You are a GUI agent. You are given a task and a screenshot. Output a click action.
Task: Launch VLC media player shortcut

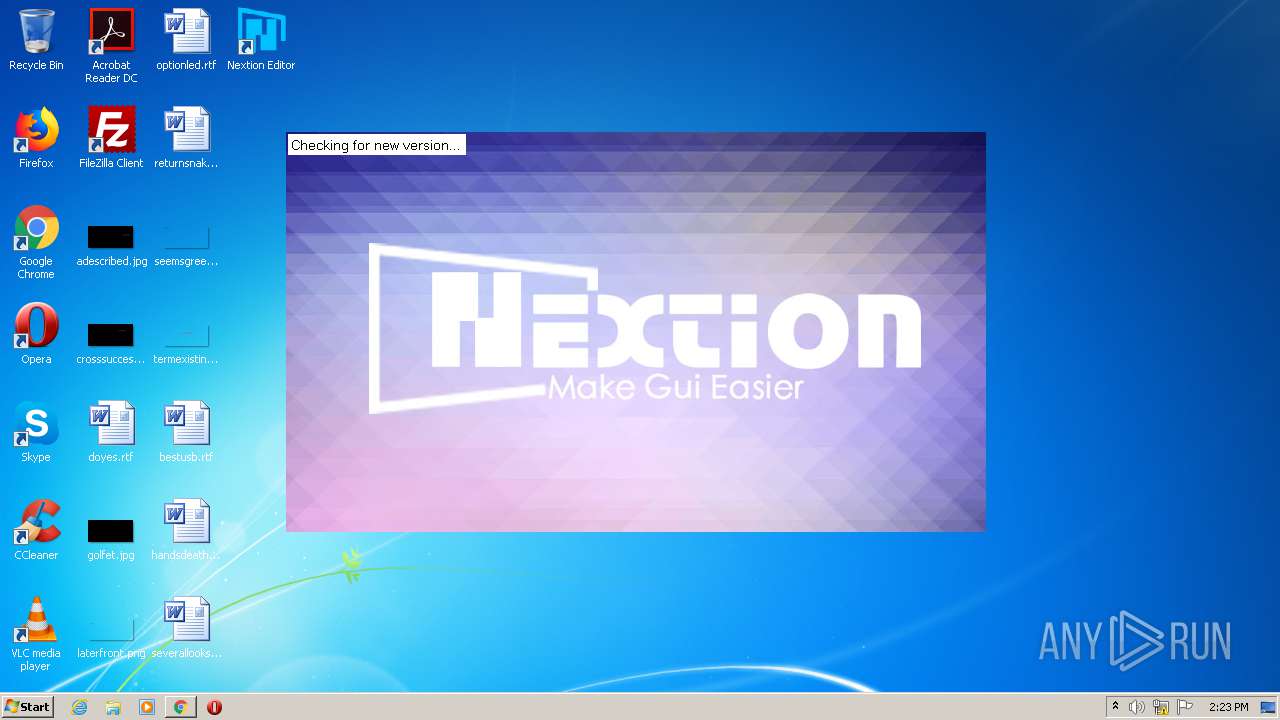click(x=36, y=634)
